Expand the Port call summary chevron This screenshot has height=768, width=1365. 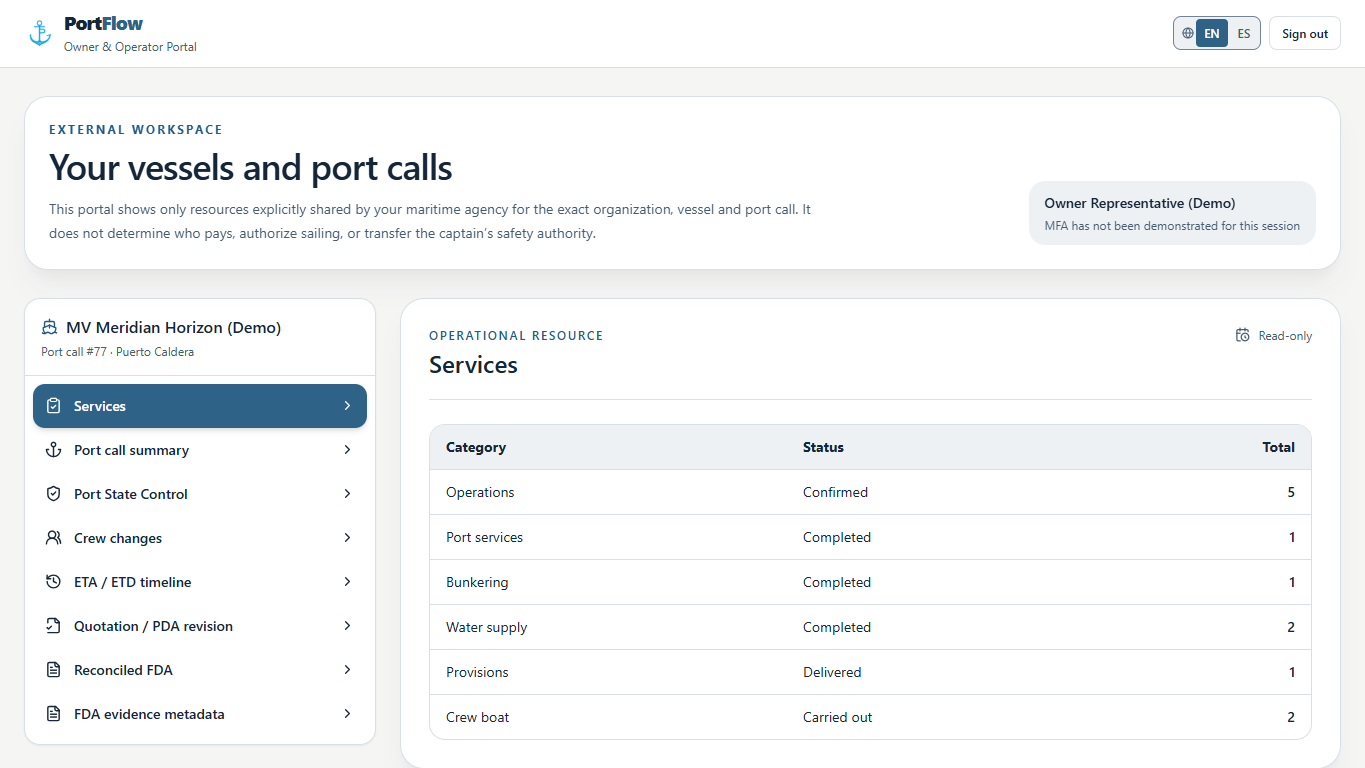347,450
